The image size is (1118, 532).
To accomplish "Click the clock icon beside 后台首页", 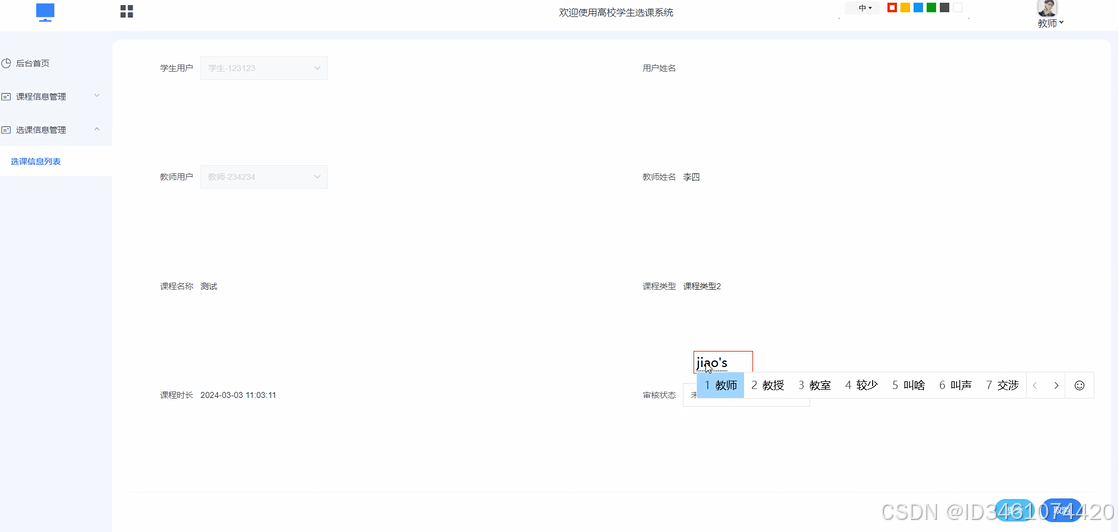I will [6, 63].
